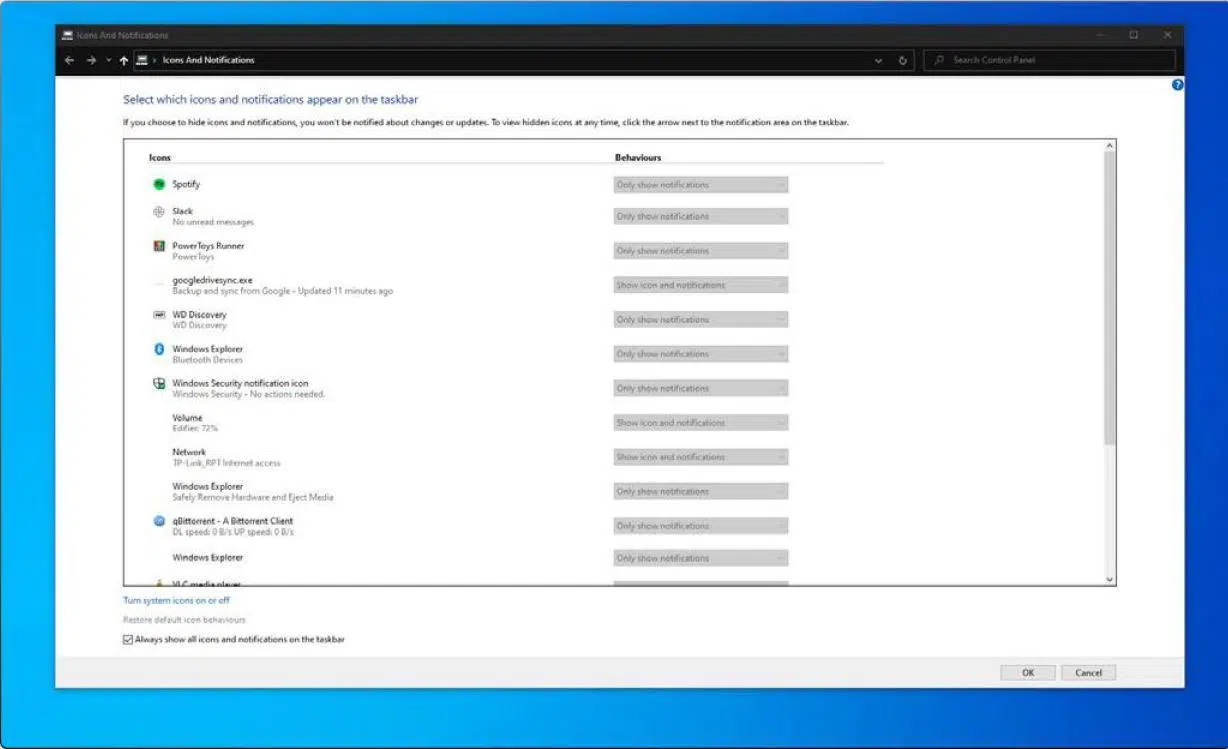Select Windows Security notification icon text
The image size is (1228, 749).
pyautogui.click(x=240, y=383)
